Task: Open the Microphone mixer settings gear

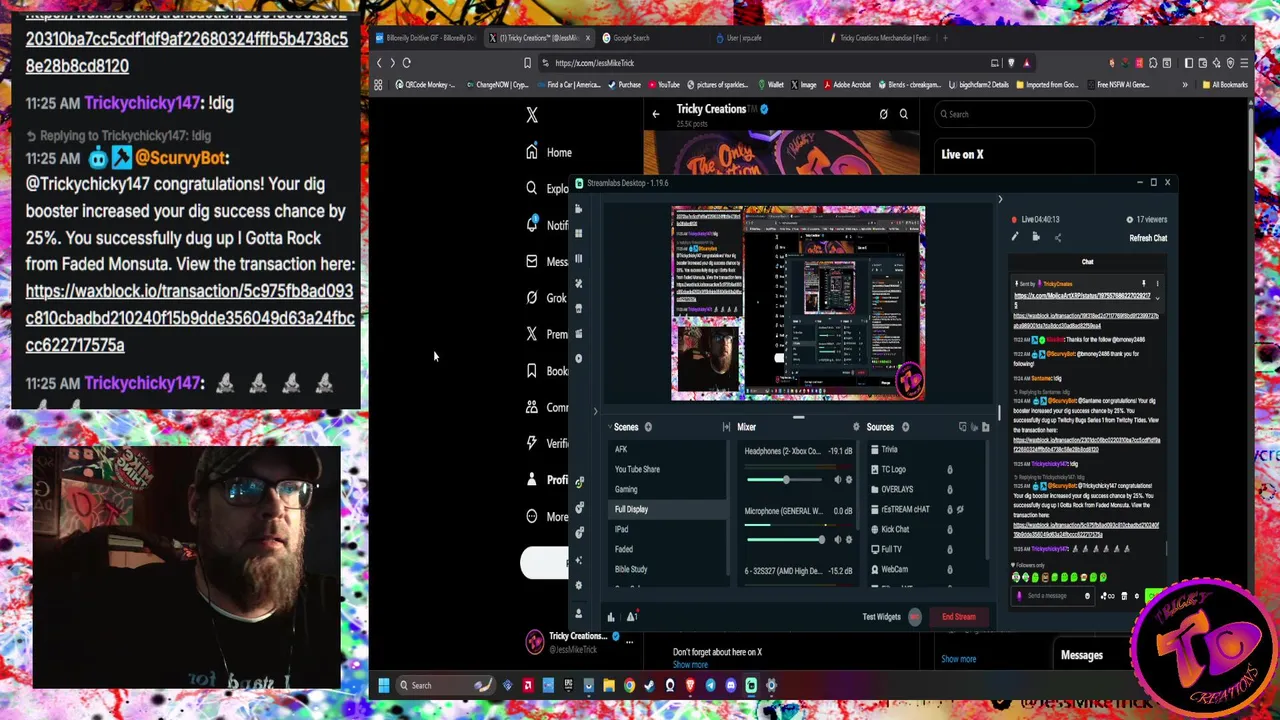Action: 849,540
